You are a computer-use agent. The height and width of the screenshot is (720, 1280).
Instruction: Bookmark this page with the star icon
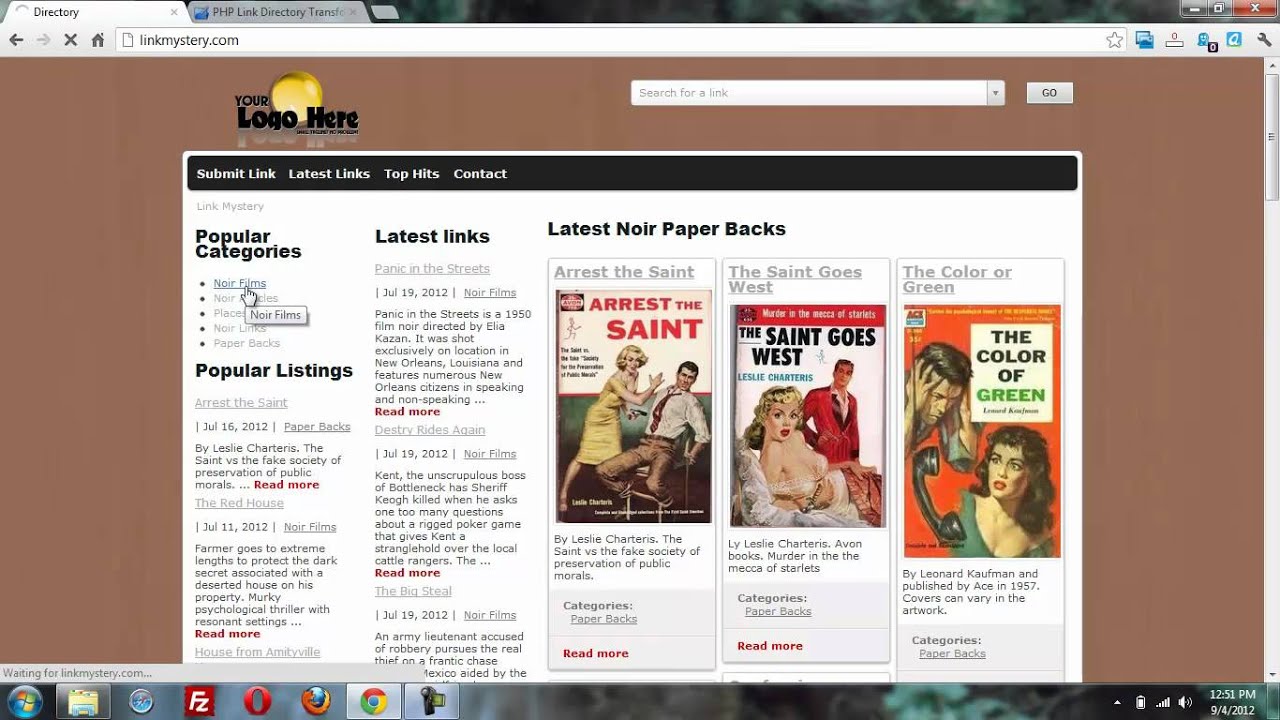click(x=1114, y=40)
